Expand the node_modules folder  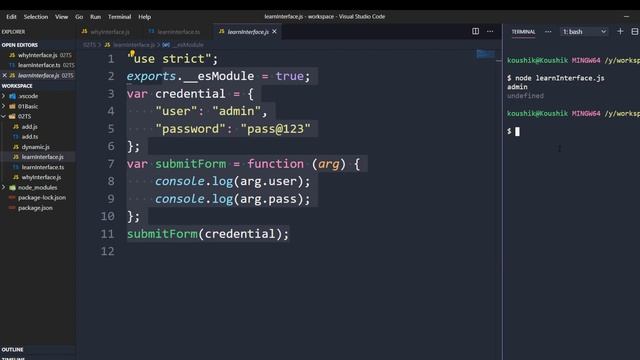tap(37, 187)
